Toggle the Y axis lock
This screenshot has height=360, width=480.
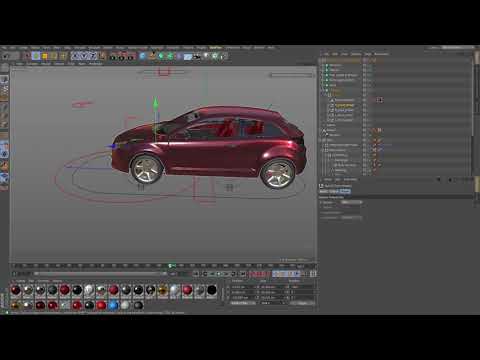tap(85, 56)
